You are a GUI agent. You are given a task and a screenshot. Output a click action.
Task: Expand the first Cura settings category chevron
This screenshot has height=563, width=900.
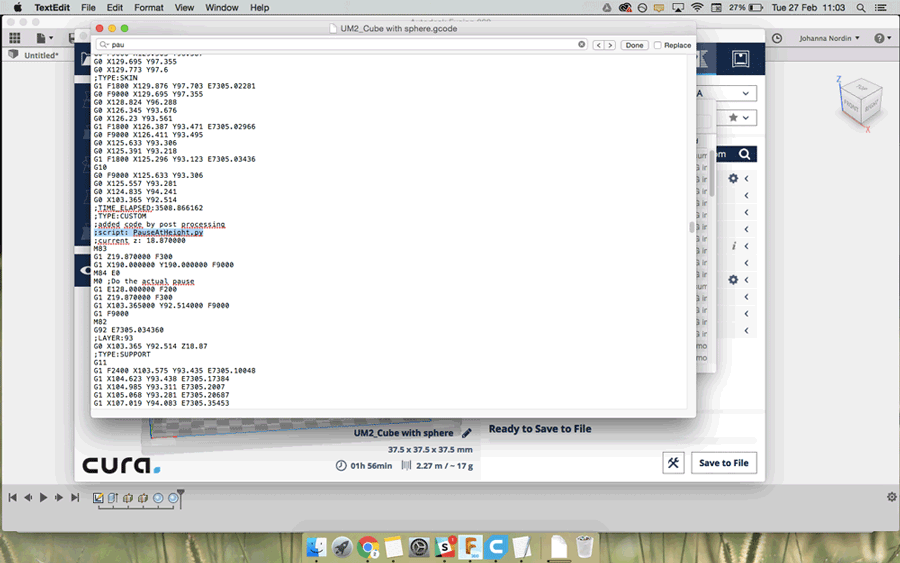coord(747,178)
